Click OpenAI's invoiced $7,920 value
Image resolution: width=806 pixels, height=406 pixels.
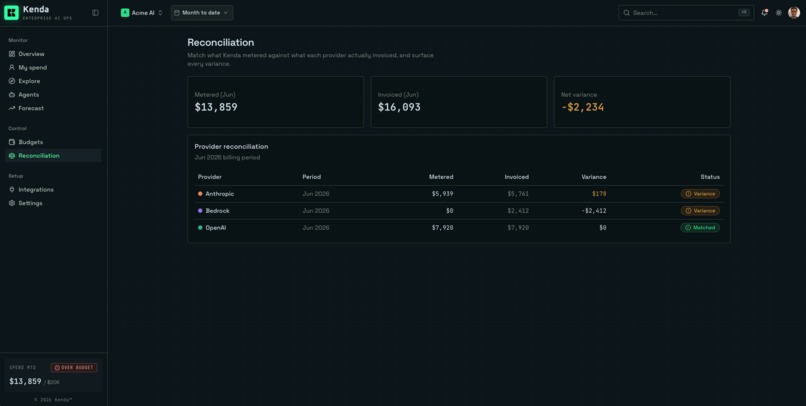(x=518, y=228)
